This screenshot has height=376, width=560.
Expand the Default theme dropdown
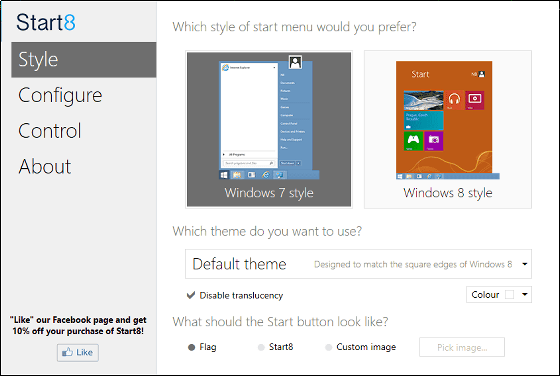click(358, 264)
